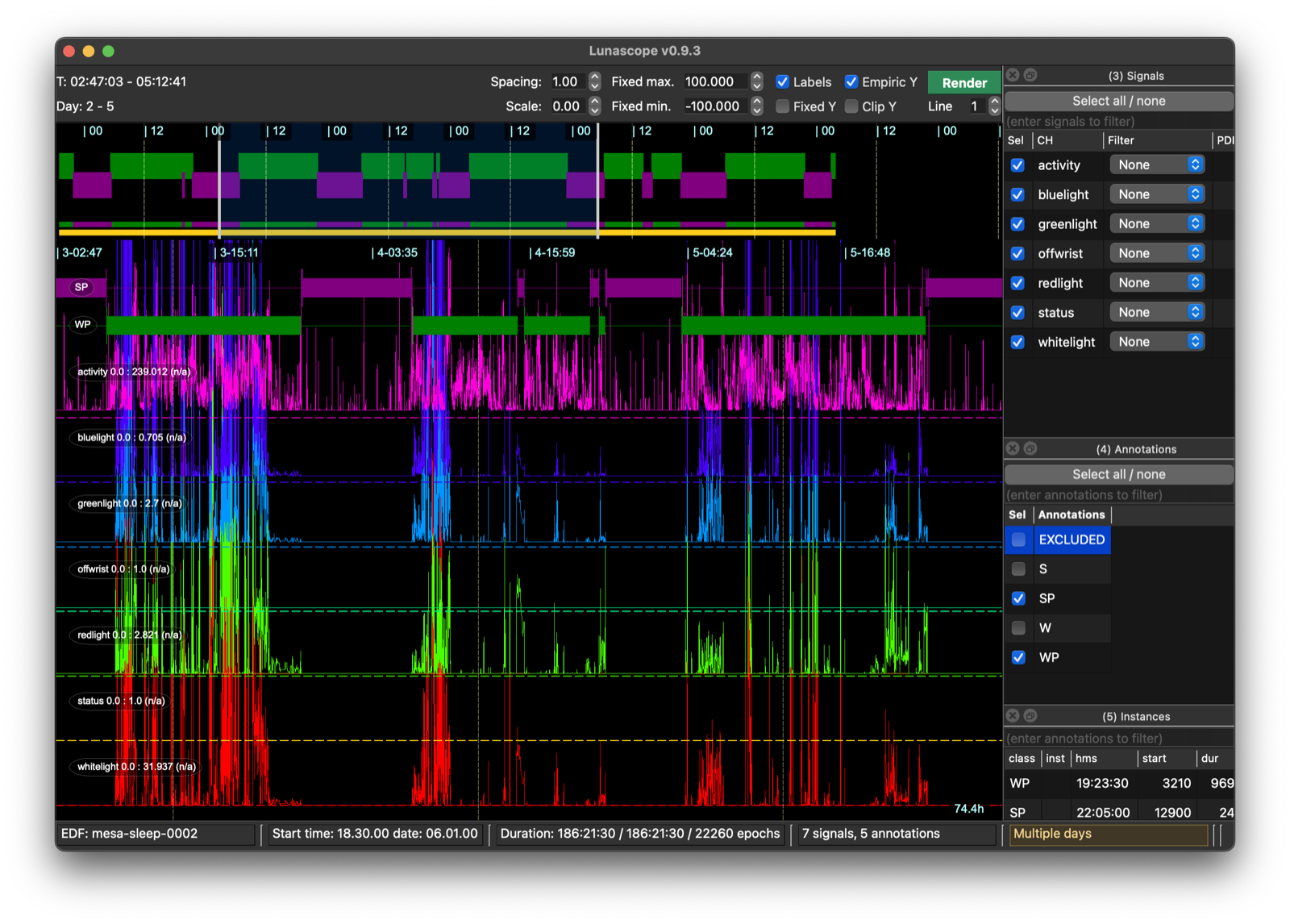Viewport: 1290px width, 924px height.
Task: Float the Signals dock panel
Action: [1030, 75]
